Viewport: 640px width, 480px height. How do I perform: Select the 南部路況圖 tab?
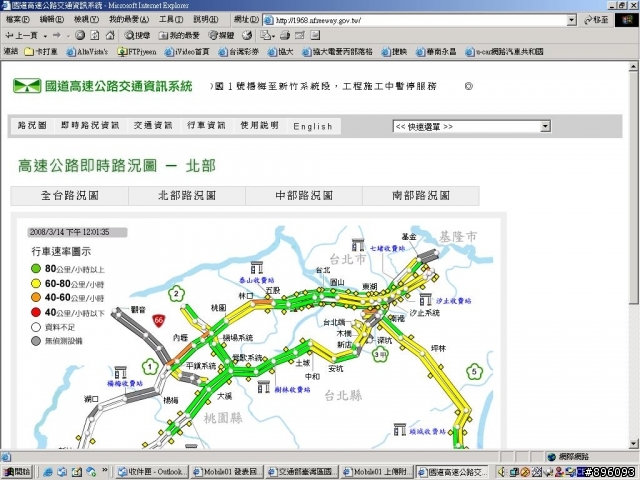point(421,196)
